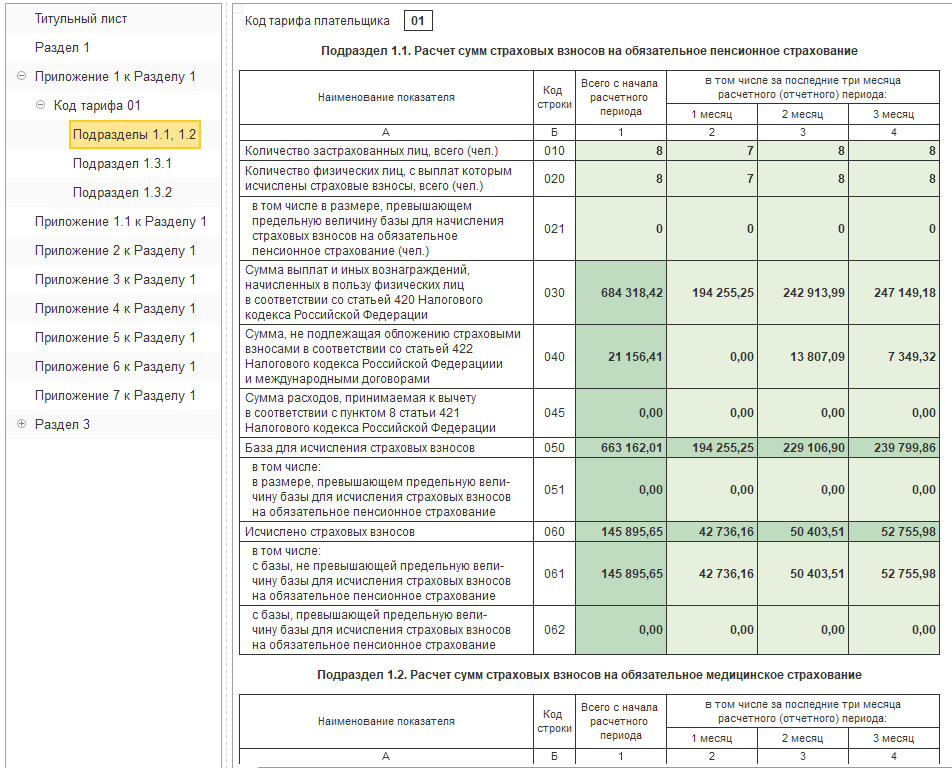Select Приложение 5 к Разделу 1
The image size is (952, 768).
pos(115,338)
